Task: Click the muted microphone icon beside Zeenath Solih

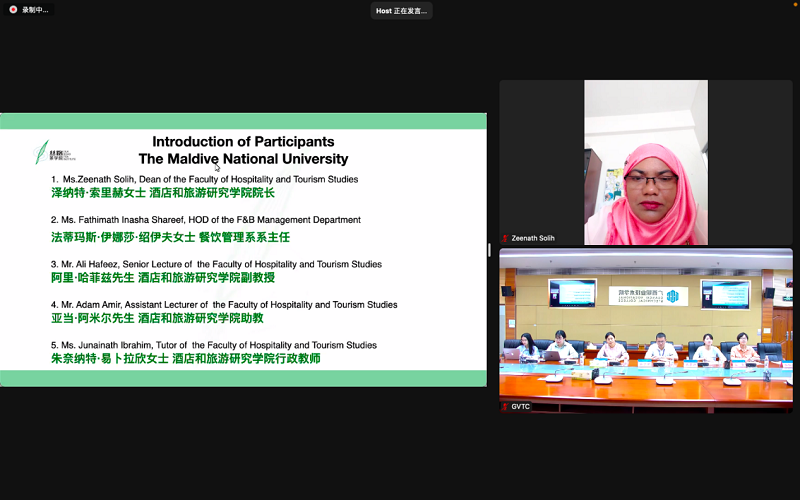Action: [x=505, y=238]
